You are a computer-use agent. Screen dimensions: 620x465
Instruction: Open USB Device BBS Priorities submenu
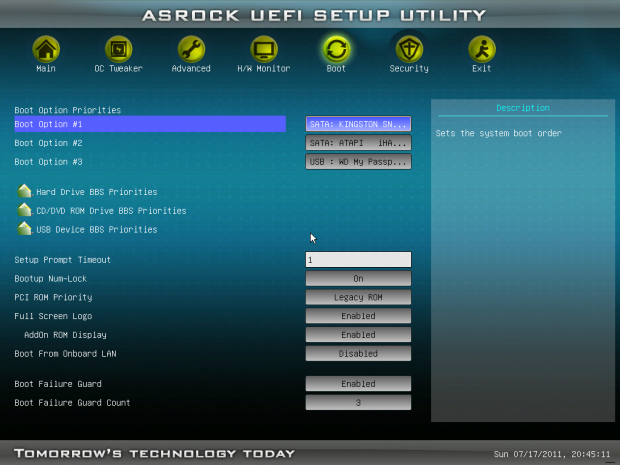coord(97,229)
